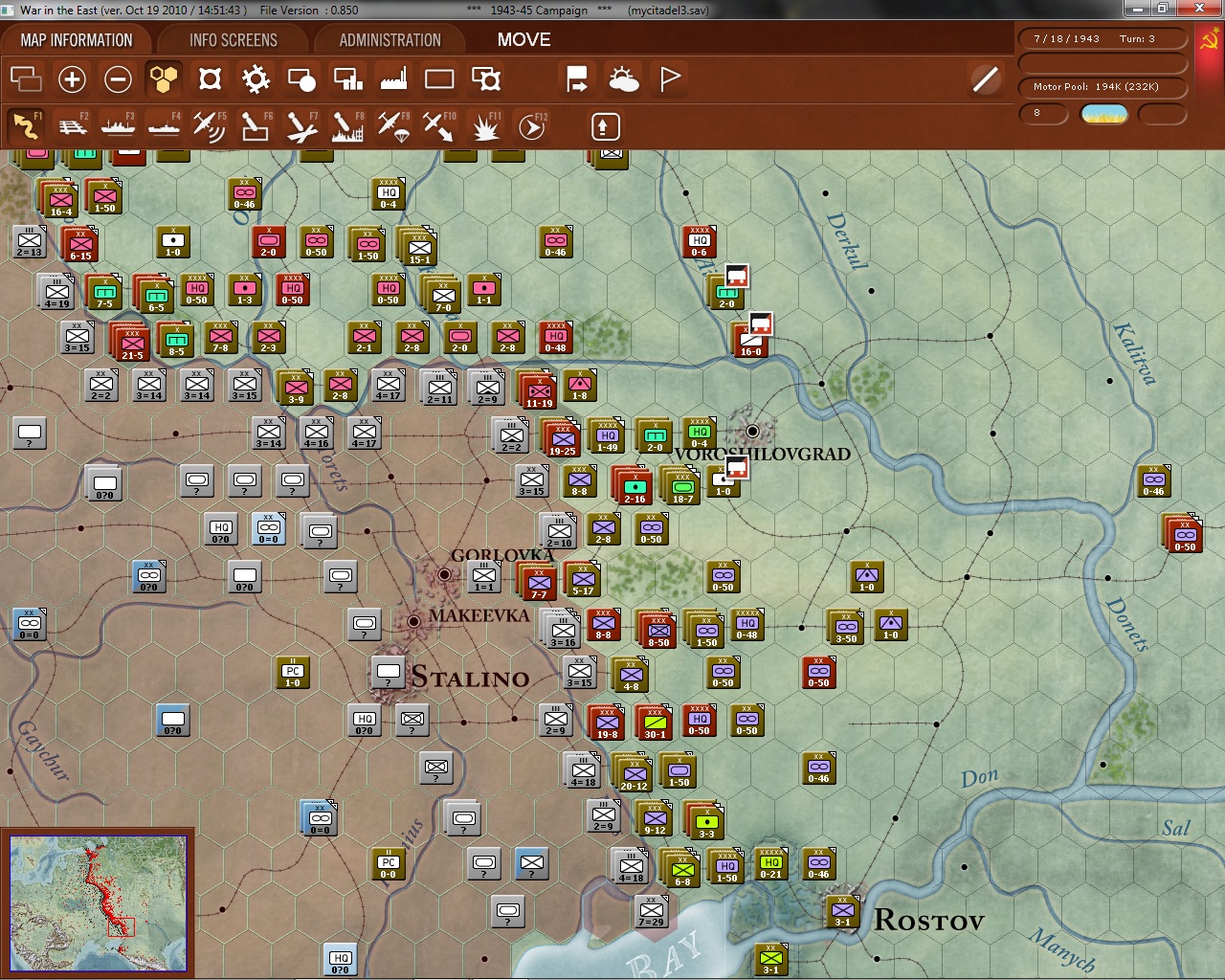Screen dimensions: 1225x980
Task: Select the F9 plane-with-parachute mode
Action: click(x=393, y=126)
